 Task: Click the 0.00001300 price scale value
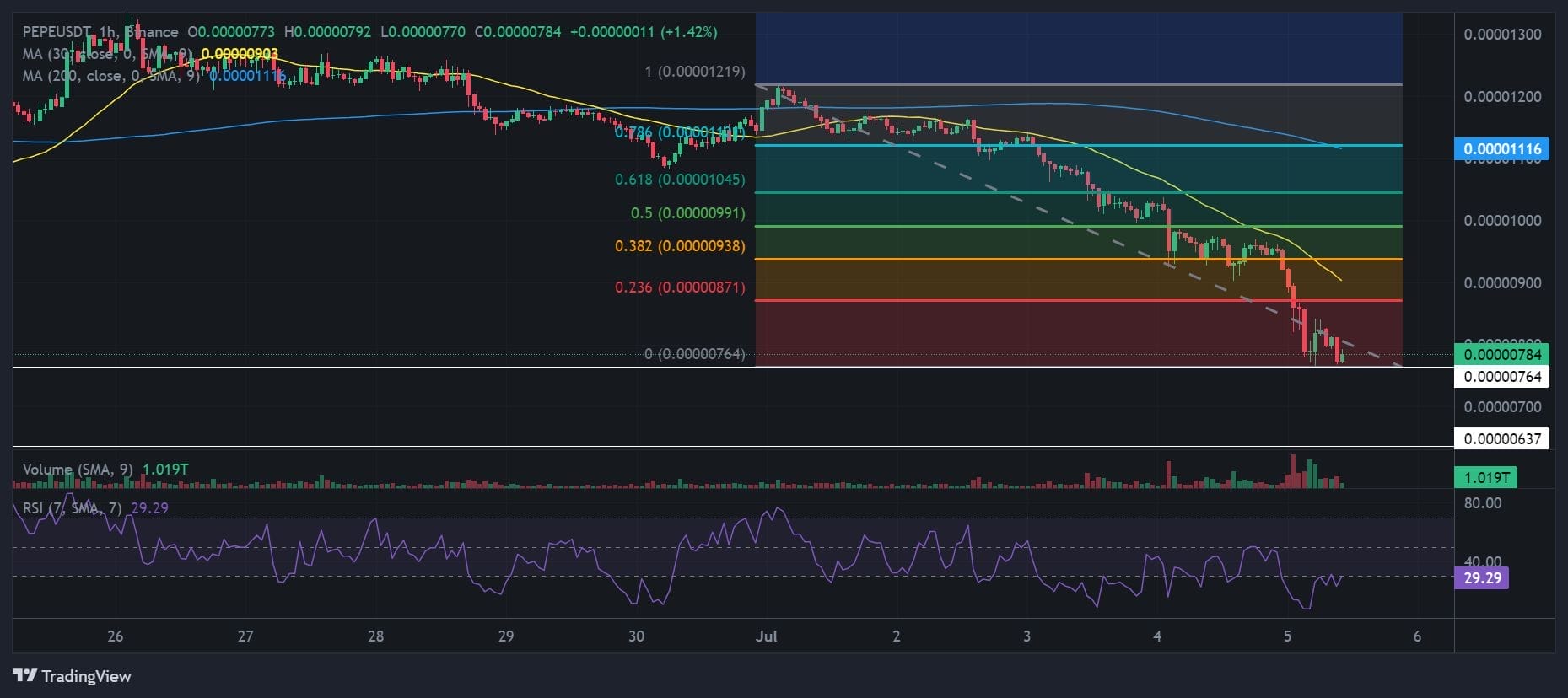click(1503, 35)
